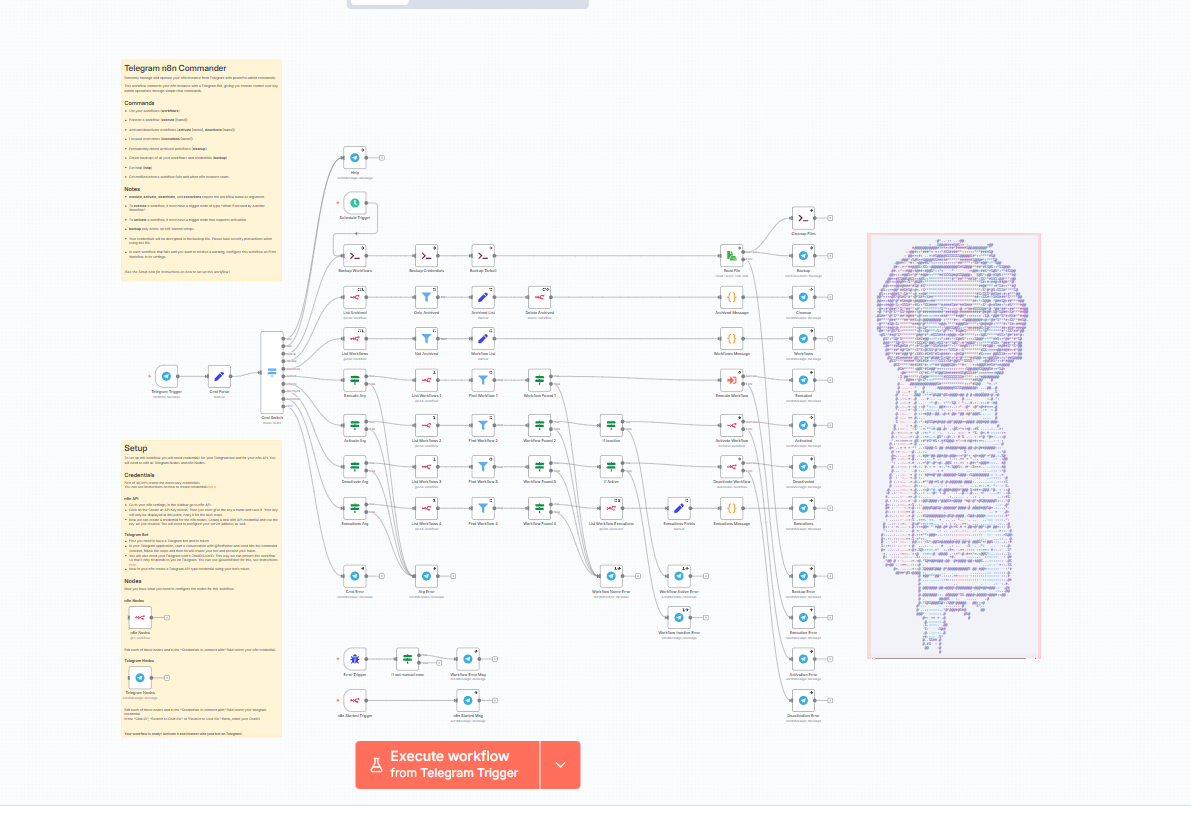Select the Error Trigger bug node
1191x831 pixels.
click(x=355, y=659)
